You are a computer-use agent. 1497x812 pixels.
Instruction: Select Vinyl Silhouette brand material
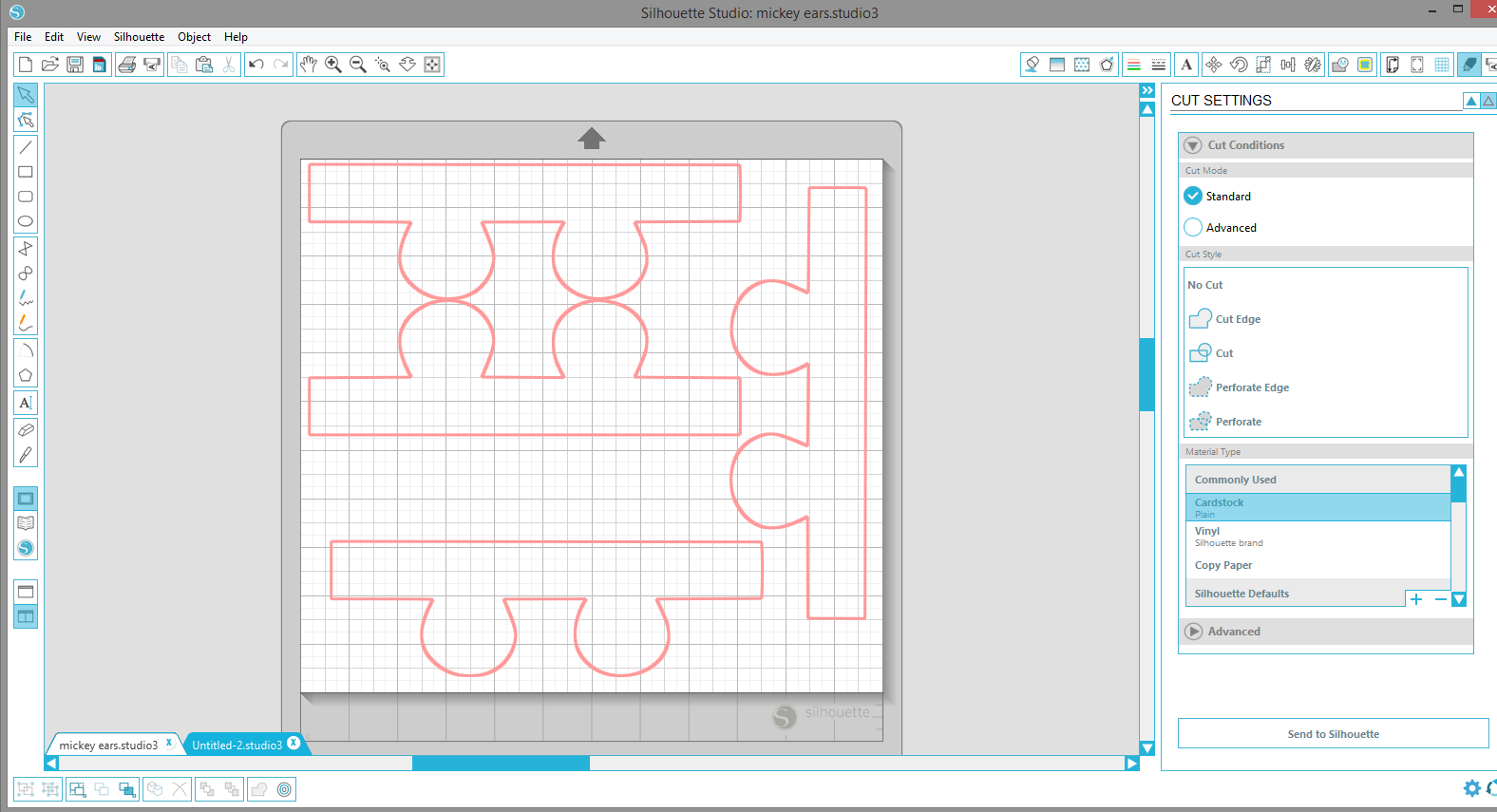click(1318, 537)
